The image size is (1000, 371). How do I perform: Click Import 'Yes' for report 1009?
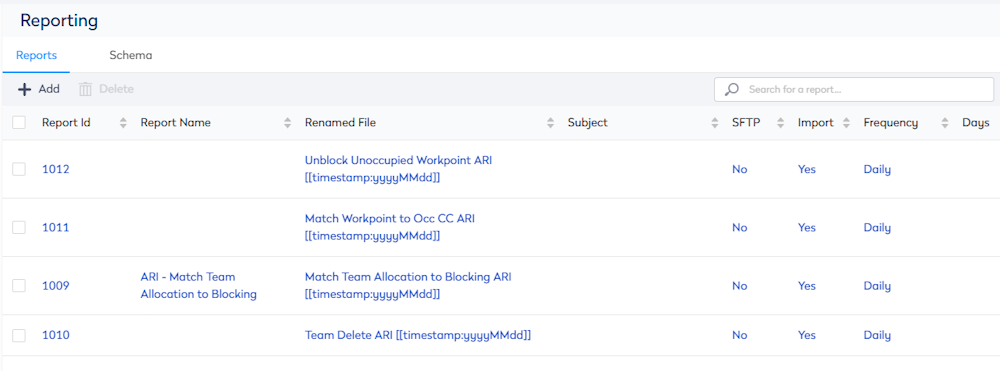(x=807, y=286)
